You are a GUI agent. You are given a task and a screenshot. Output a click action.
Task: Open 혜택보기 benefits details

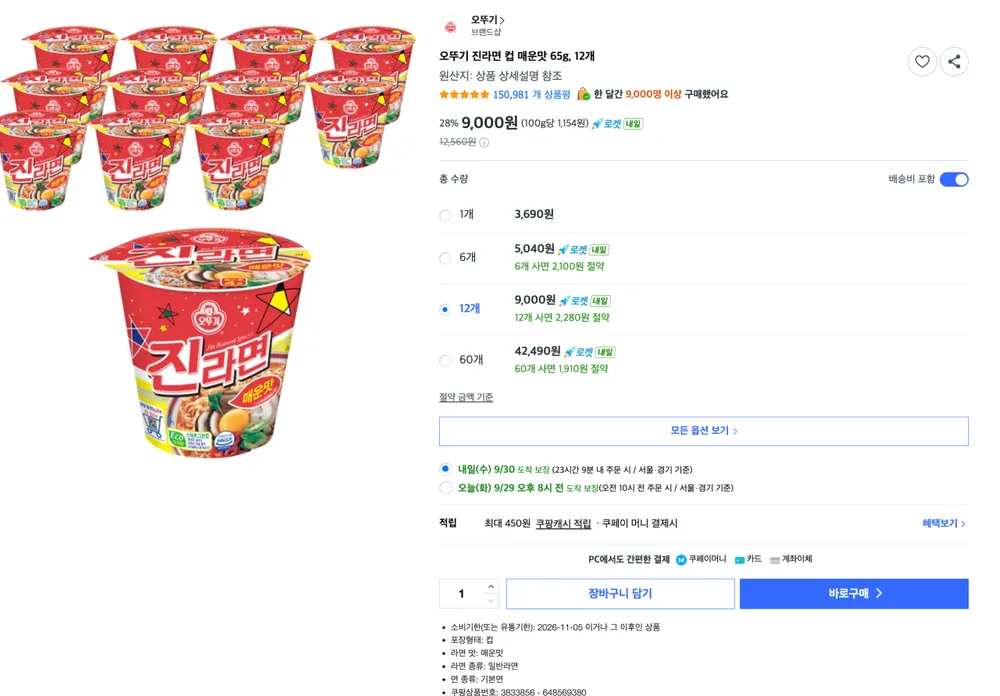944,523
